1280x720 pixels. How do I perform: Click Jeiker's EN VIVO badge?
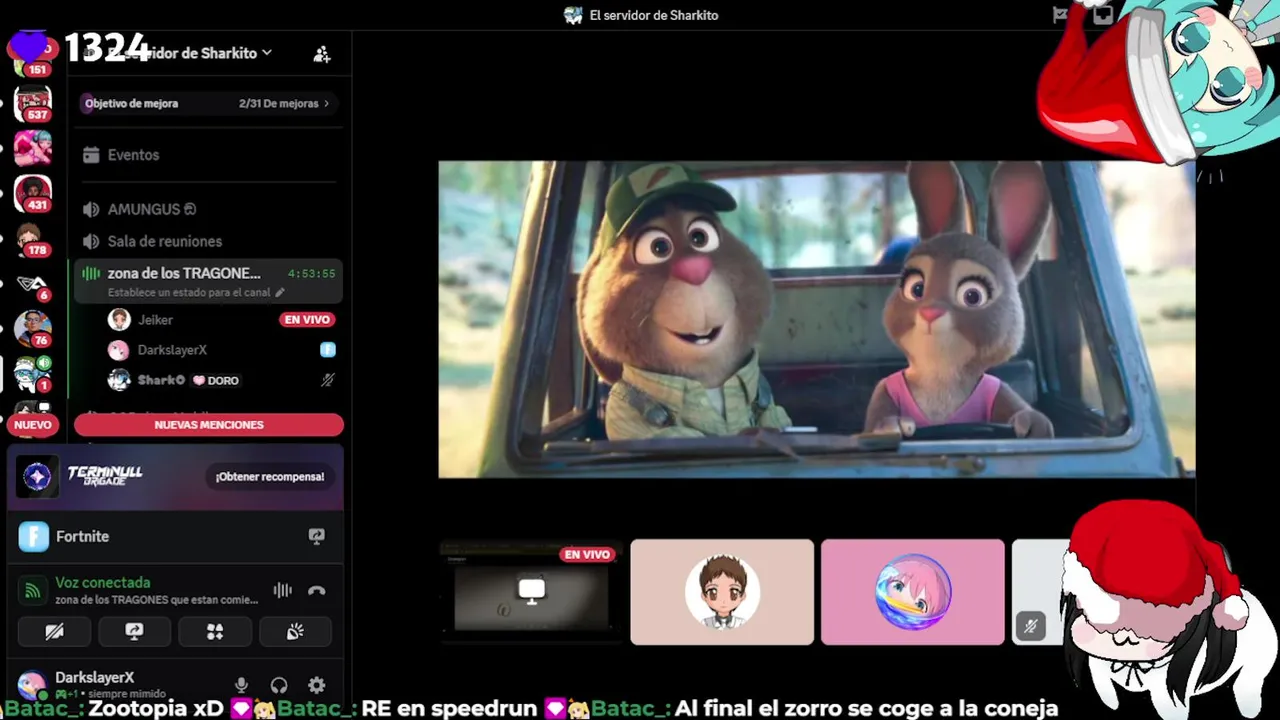click(x=307, y=320)
